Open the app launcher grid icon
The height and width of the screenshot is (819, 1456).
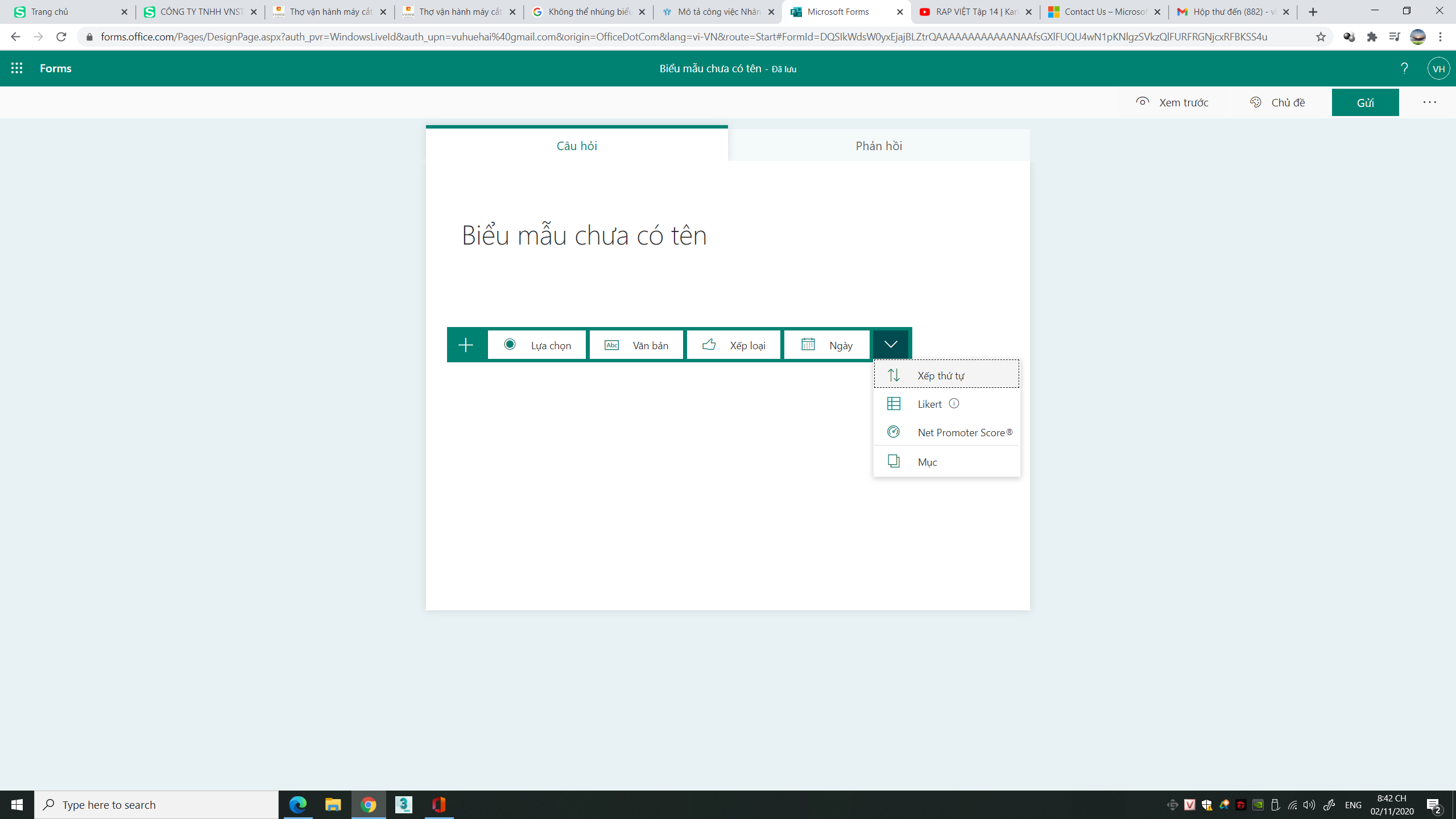point(16,68)
